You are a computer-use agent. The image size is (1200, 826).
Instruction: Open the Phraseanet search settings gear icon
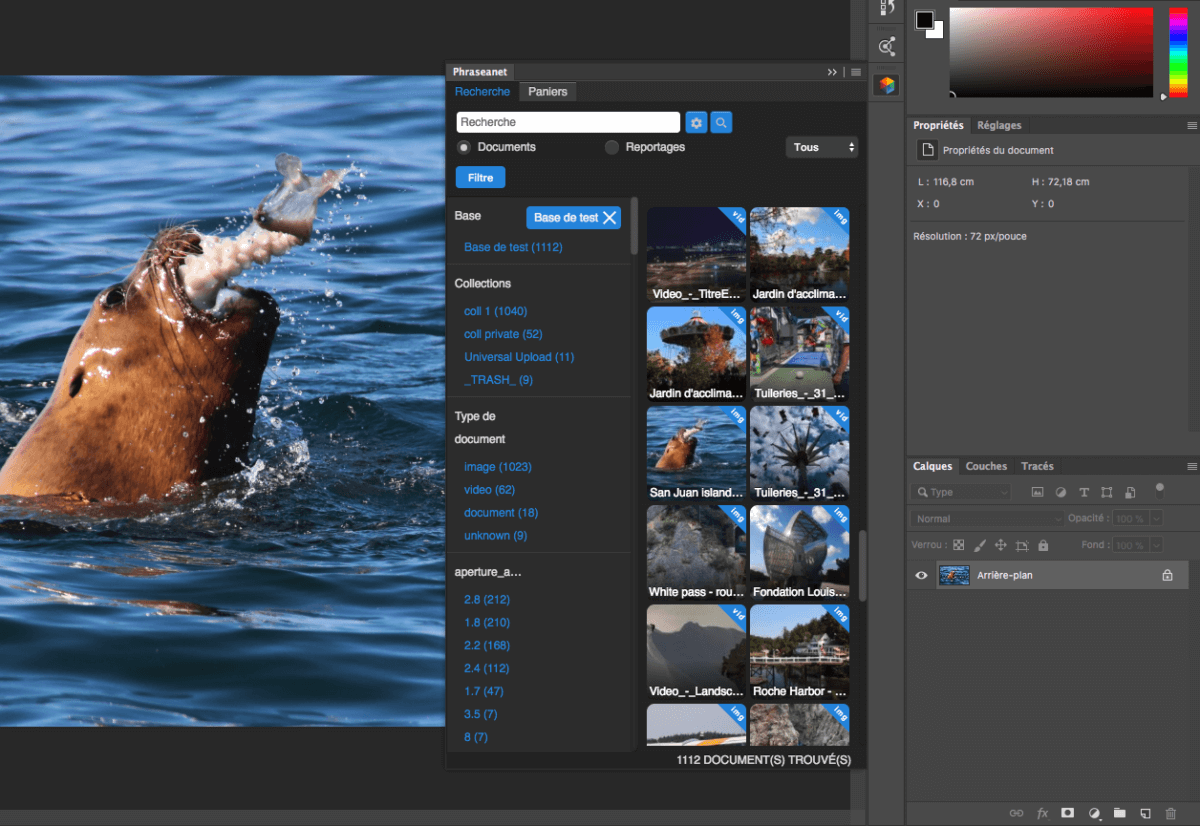click(696, 122)
